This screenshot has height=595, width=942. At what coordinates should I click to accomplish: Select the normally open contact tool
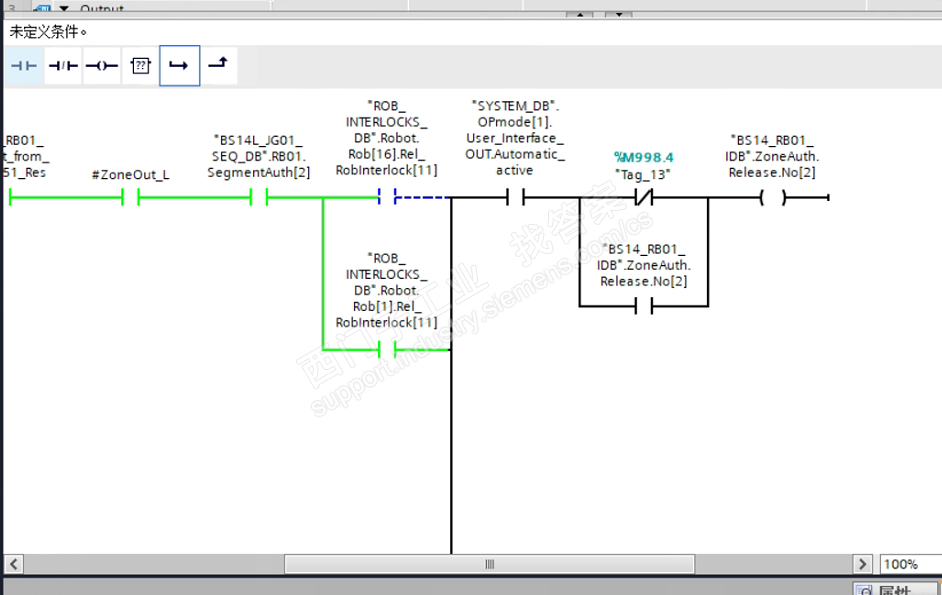(x=24, y=66)
